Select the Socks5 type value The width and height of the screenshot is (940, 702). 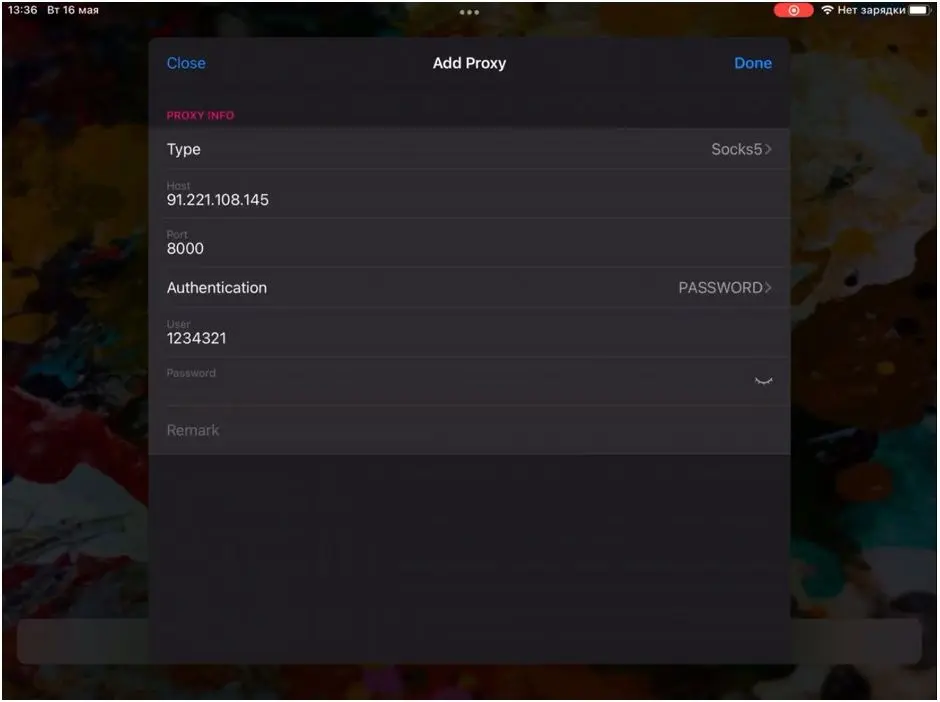click(x=736, y=149)
